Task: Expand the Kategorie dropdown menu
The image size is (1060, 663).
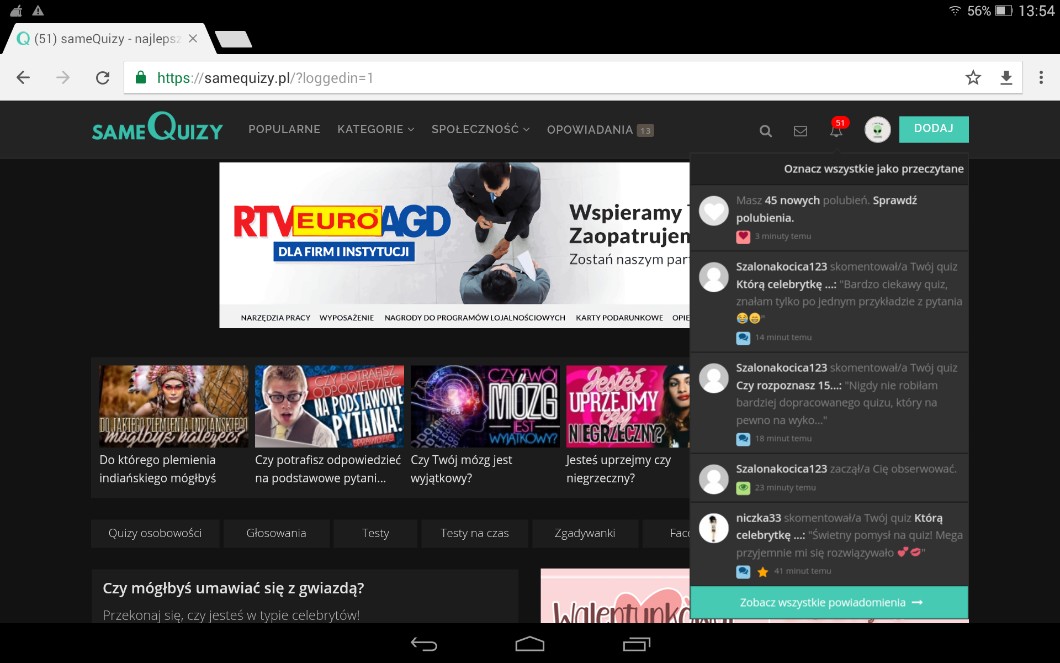Action: click(375, 129)
